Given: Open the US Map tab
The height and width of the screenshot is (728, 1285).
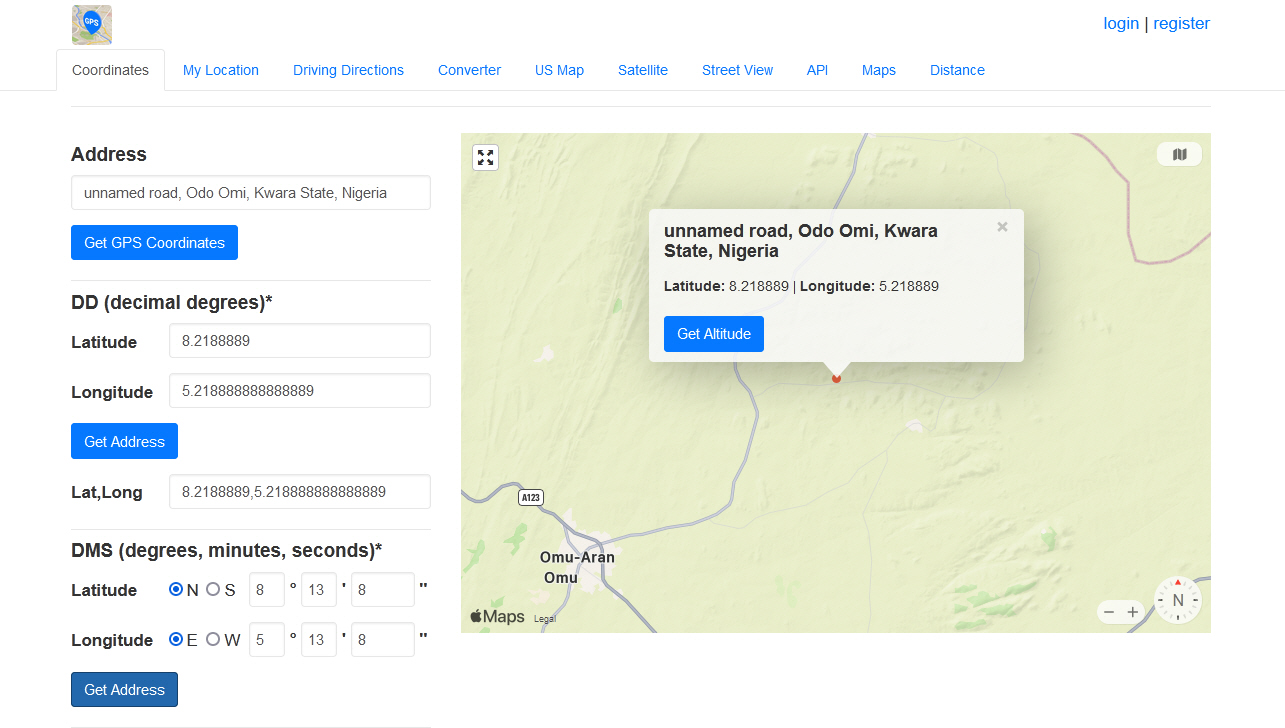Looking at the screenshot, I should tap(559, 70).
